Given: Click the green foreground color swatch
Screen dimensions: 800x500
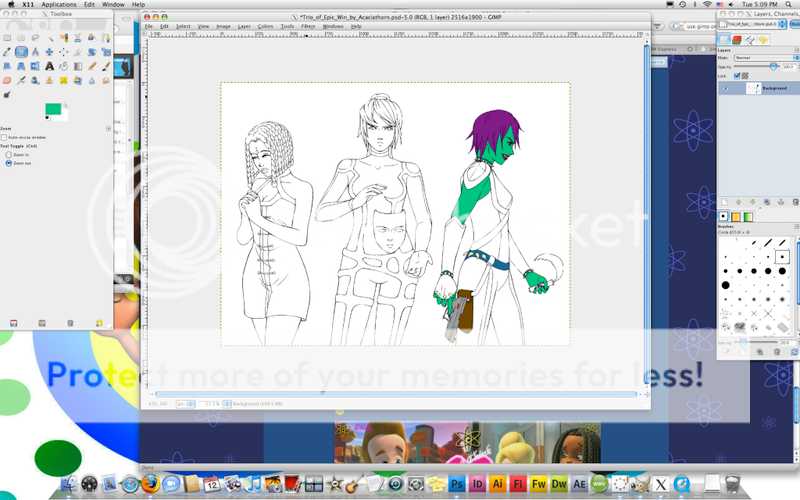Looking at the screenshot, I should tap(52, 108).
